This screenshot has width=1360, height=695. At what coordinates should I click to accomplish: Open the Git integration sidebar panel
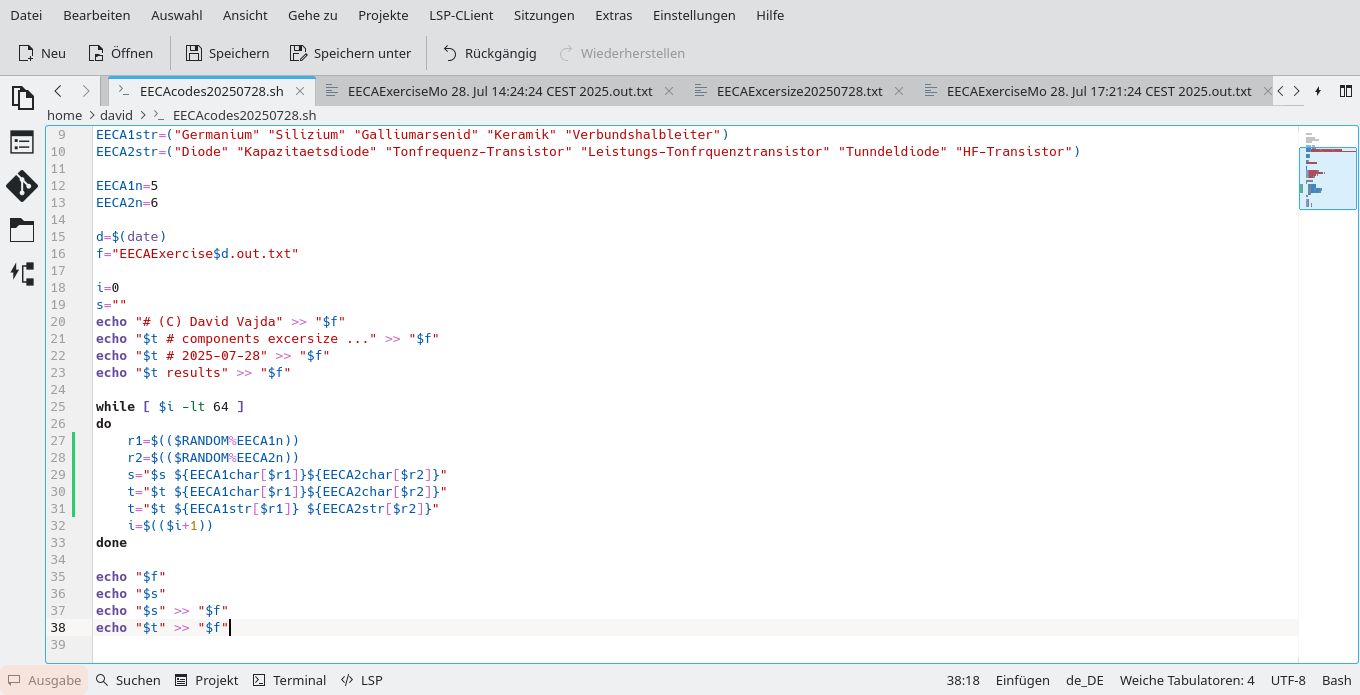coord(22,187)
